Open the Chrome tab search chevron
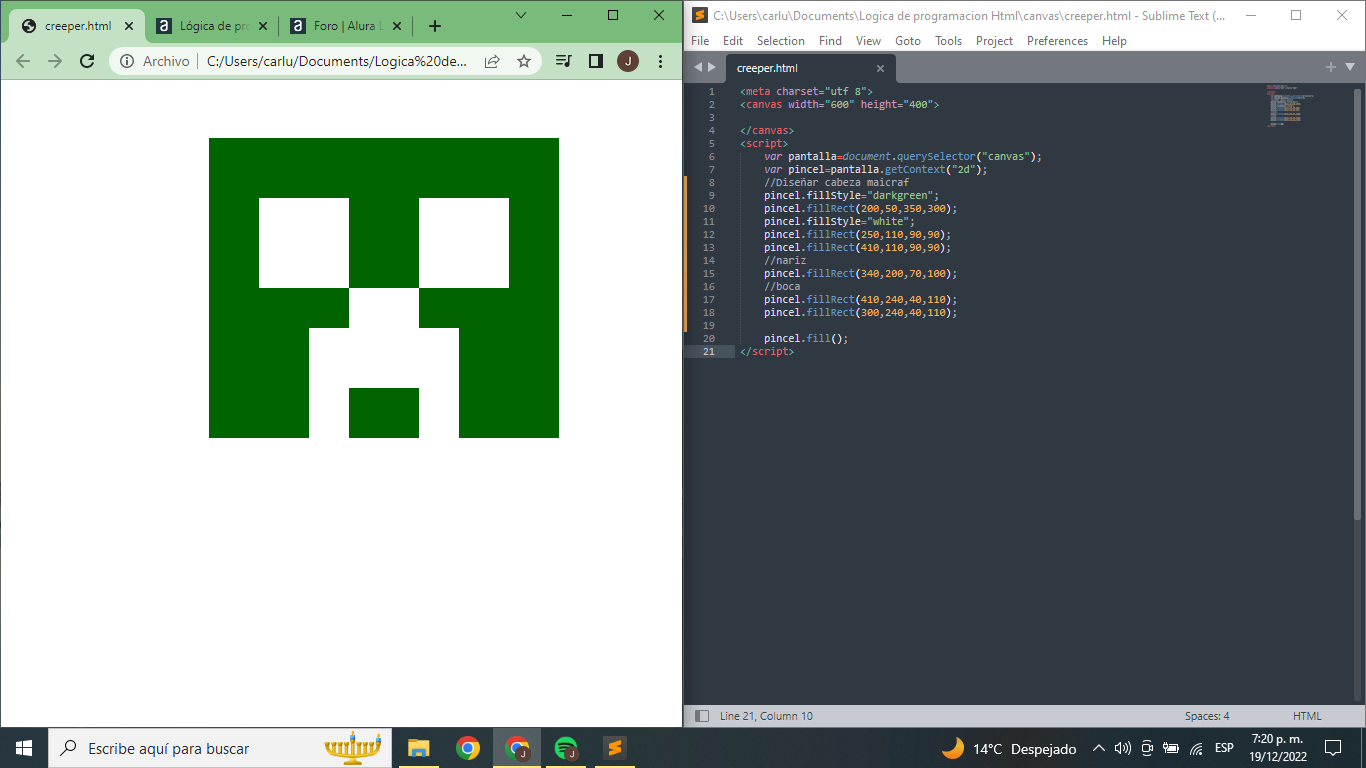Image resolution: width=1366 pixels, height=768 pixels. tap(521, 15)
